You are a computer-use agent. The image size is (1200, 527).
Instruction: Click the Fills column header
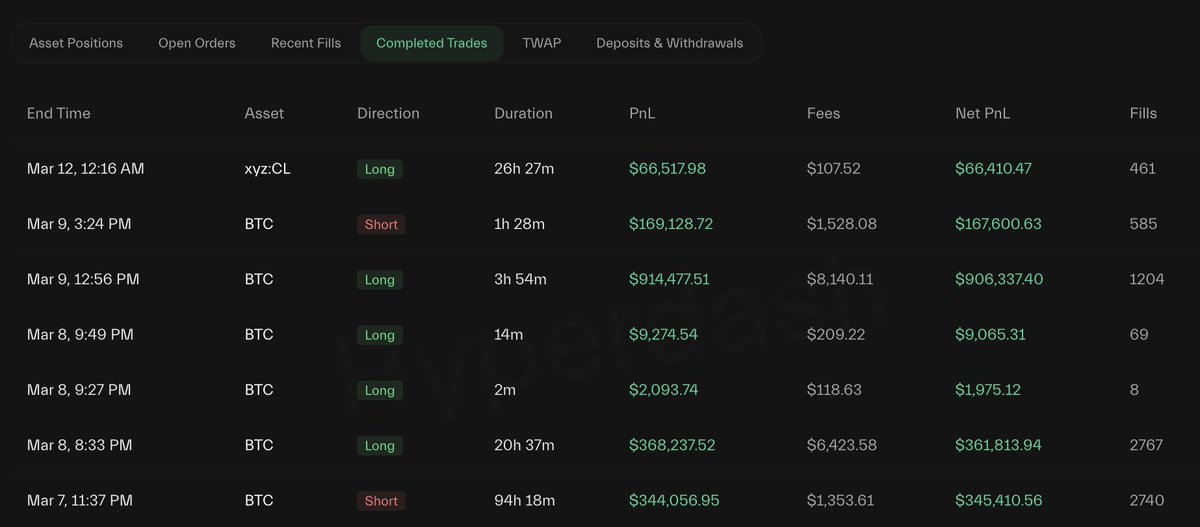pyautogui.click(x=1143, y=113)
